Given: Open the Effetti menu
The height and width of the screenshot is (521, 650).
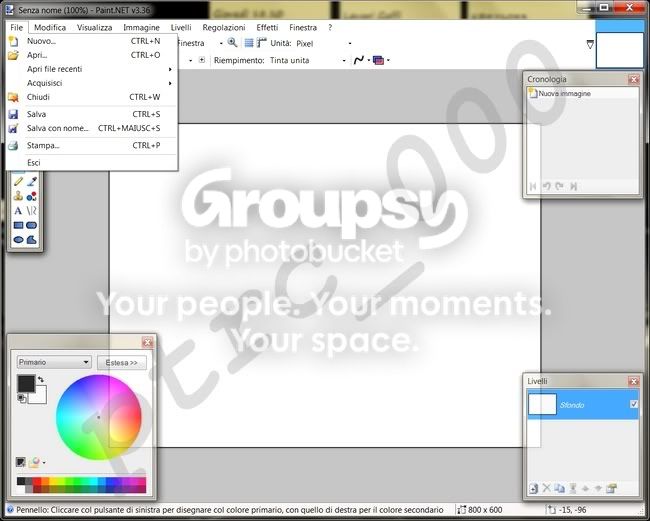Looking at the screenshot, I should (267, 28).
